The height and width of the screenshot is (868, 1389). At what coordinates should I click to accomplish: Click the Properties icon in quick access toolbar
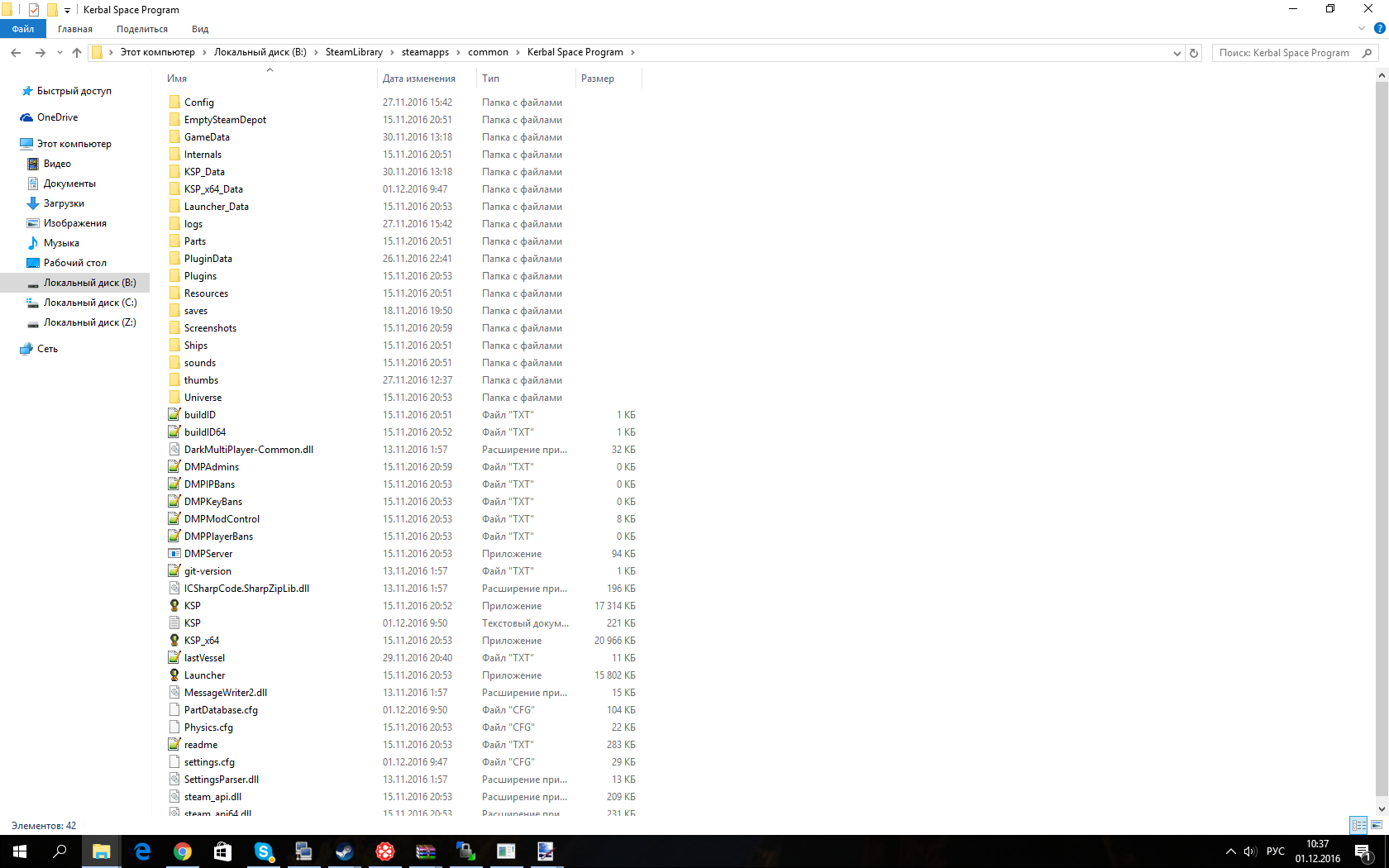click(34, 10)
